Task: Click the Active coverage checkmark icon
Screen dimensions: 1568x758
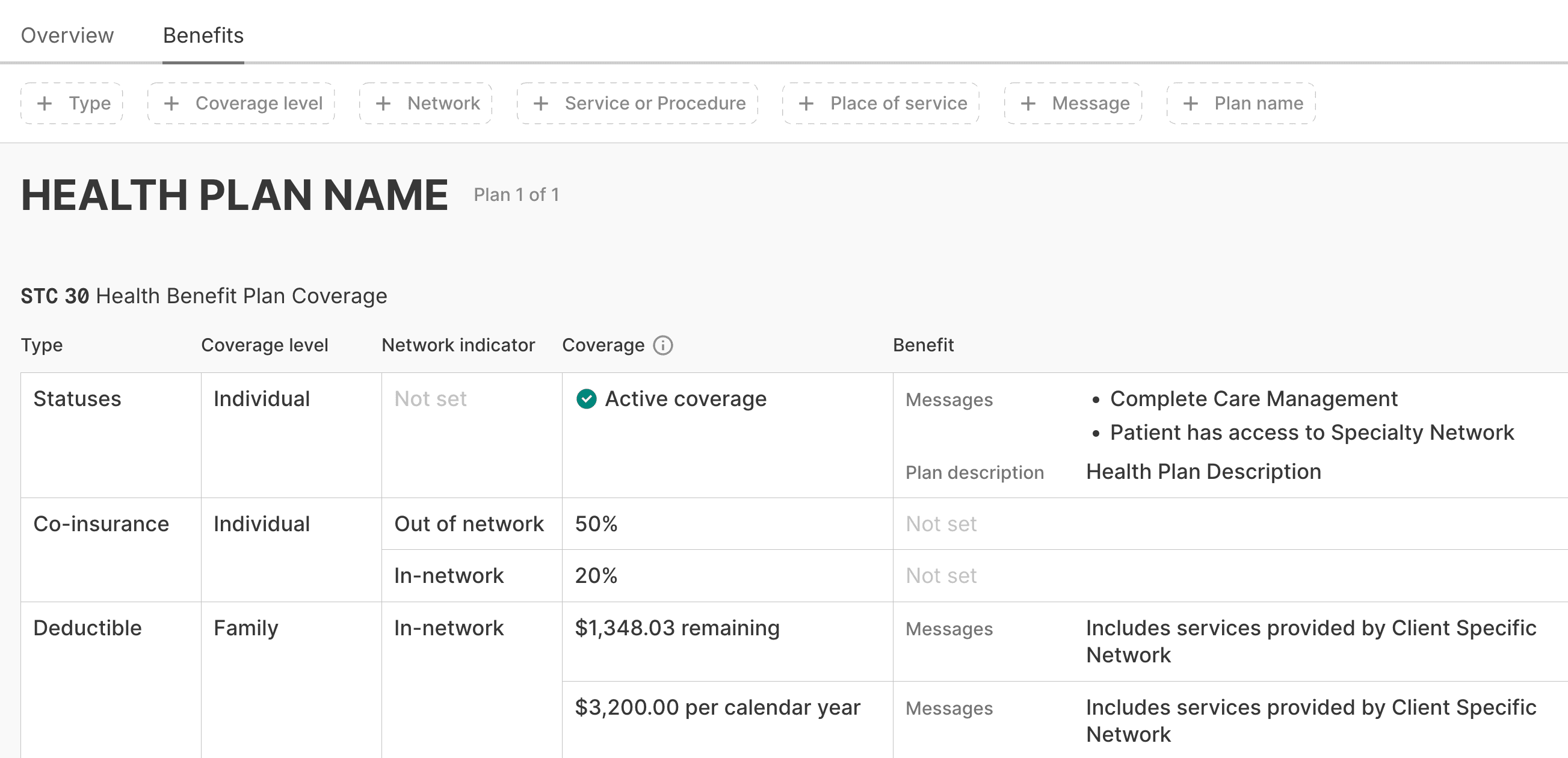Action: tap(586, 399)
